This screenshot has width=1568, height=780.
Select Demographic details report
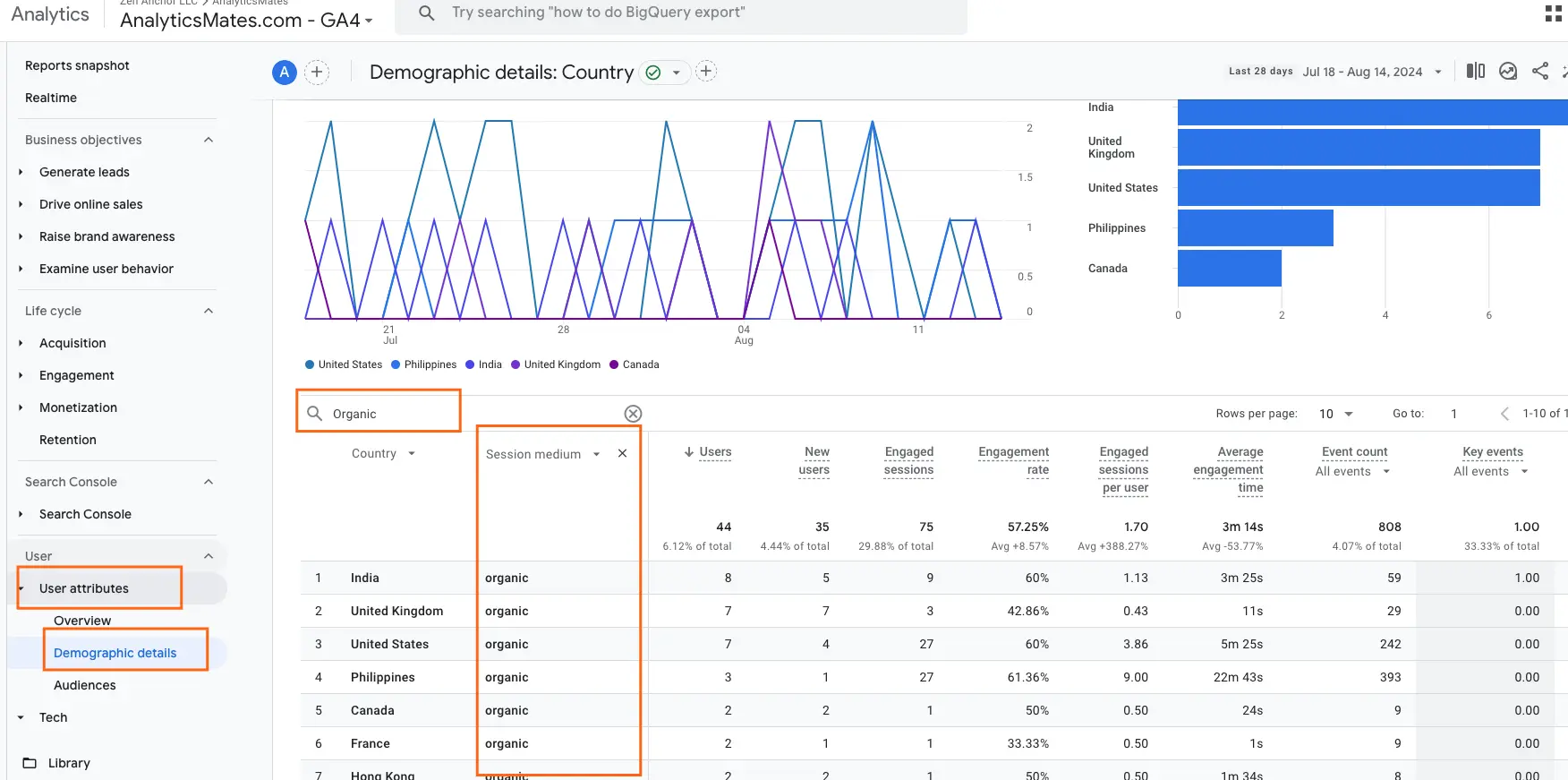115,653
